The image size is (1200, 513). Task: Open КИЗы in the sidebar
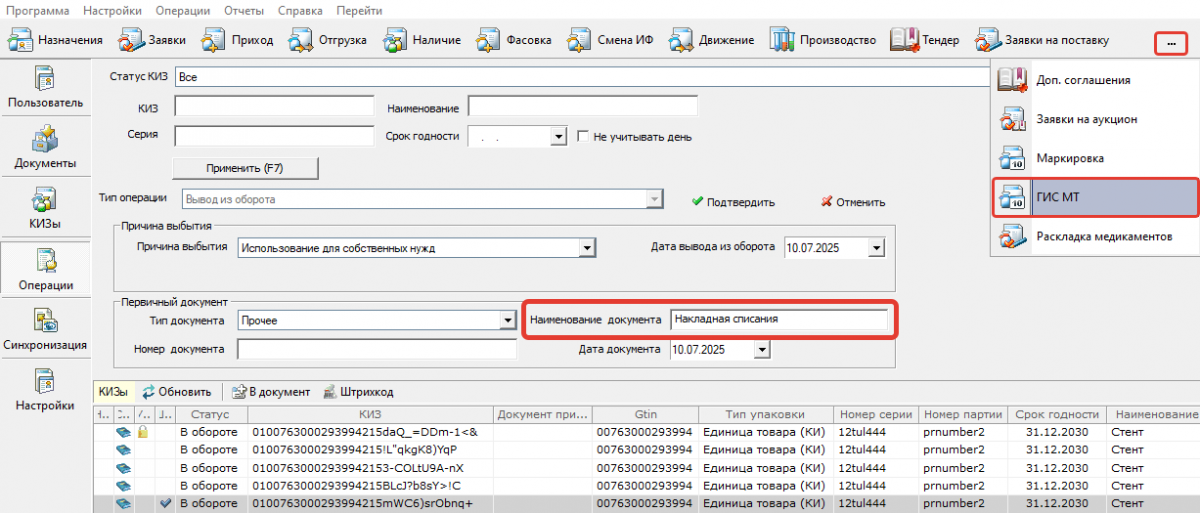click(x=45, y=209)
